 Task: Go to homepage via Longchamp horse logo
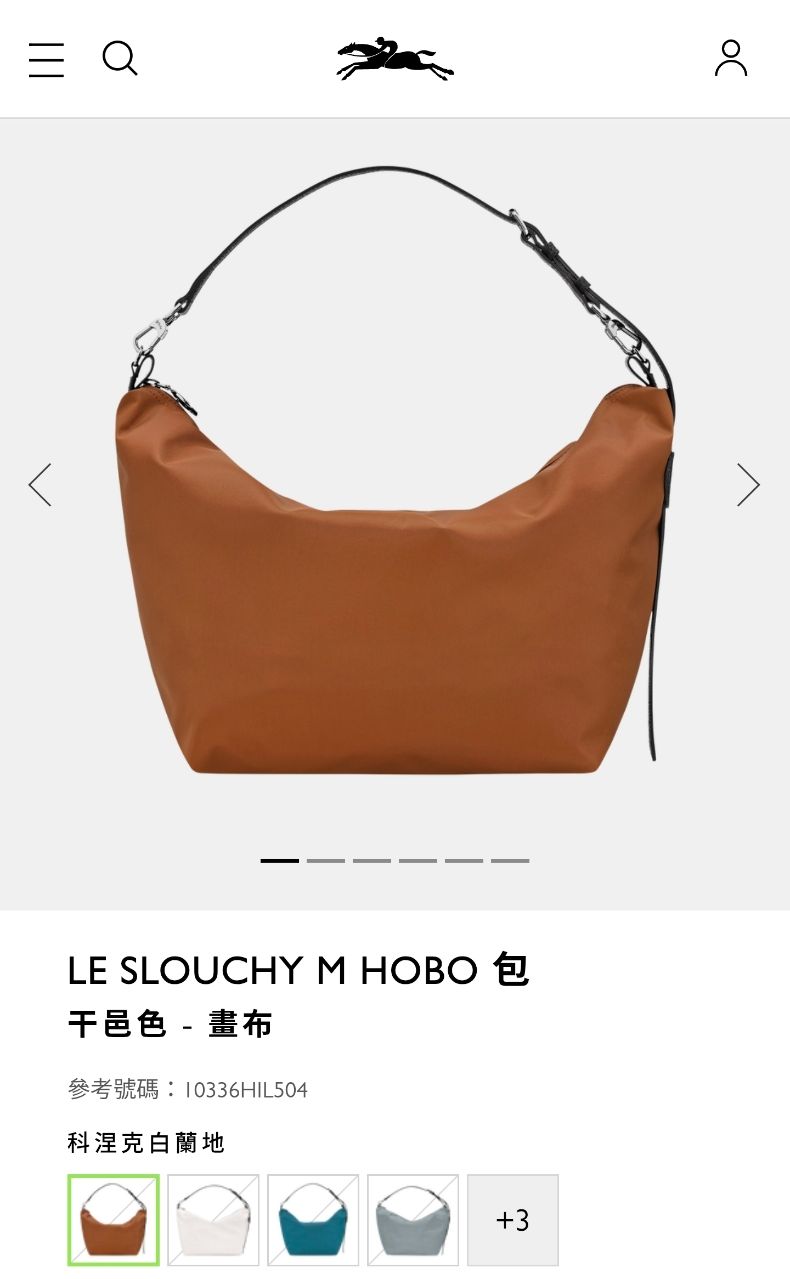[x=395, y=59]
